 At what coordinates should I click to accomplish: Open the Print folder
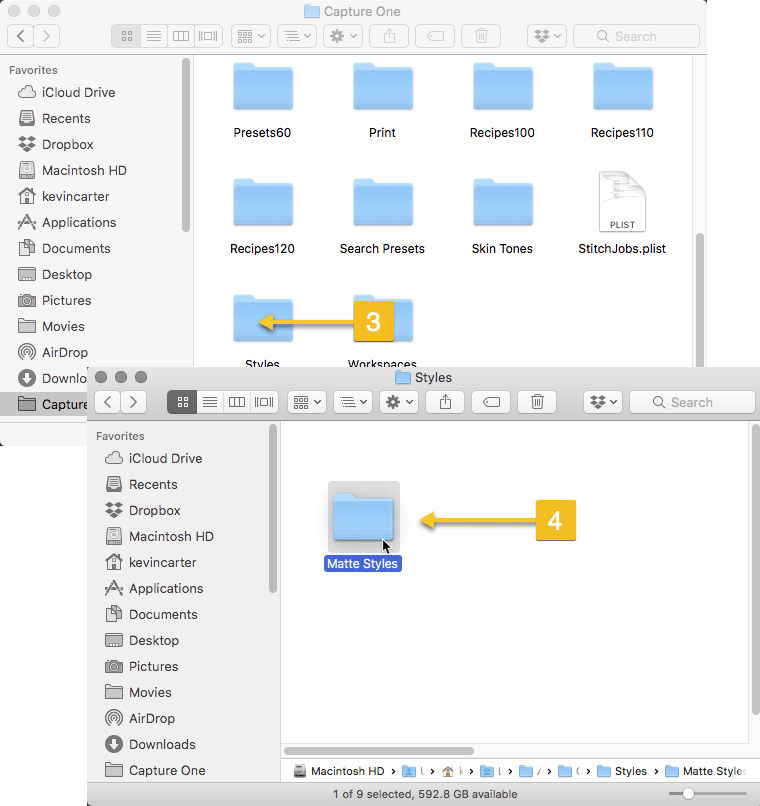[x=383, y=86]
